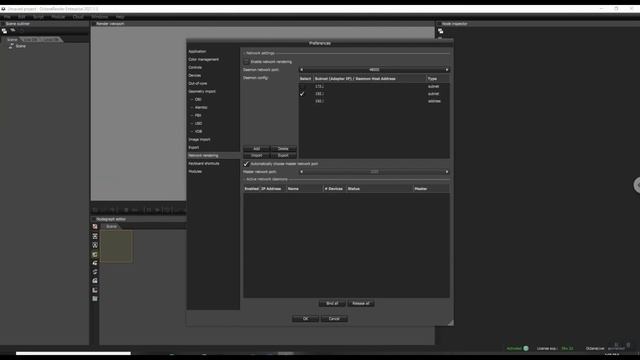640x360 pixels.
Task: Open the Edit menu
Action: (22, 17)
